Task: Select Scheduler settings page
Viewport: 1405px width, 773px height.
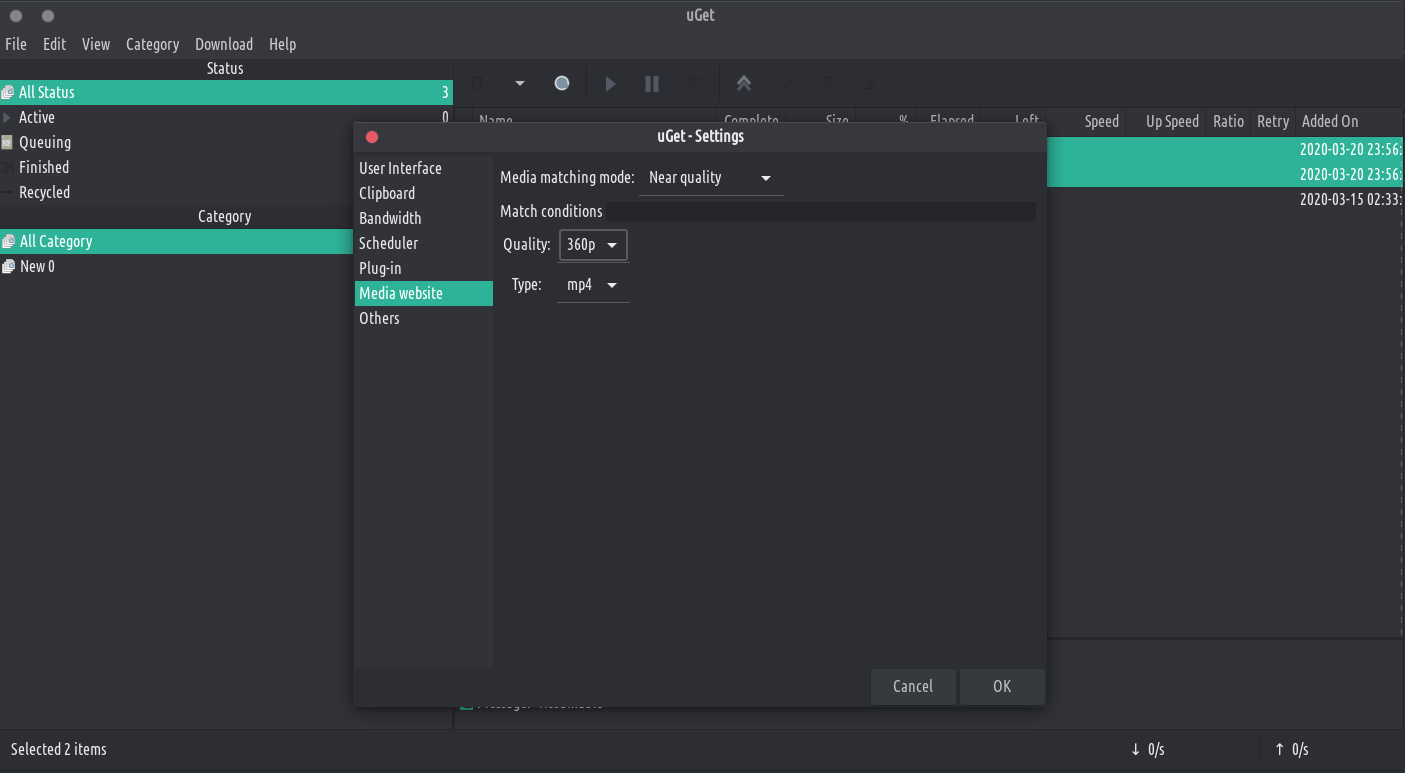Action: click(424, 243)
